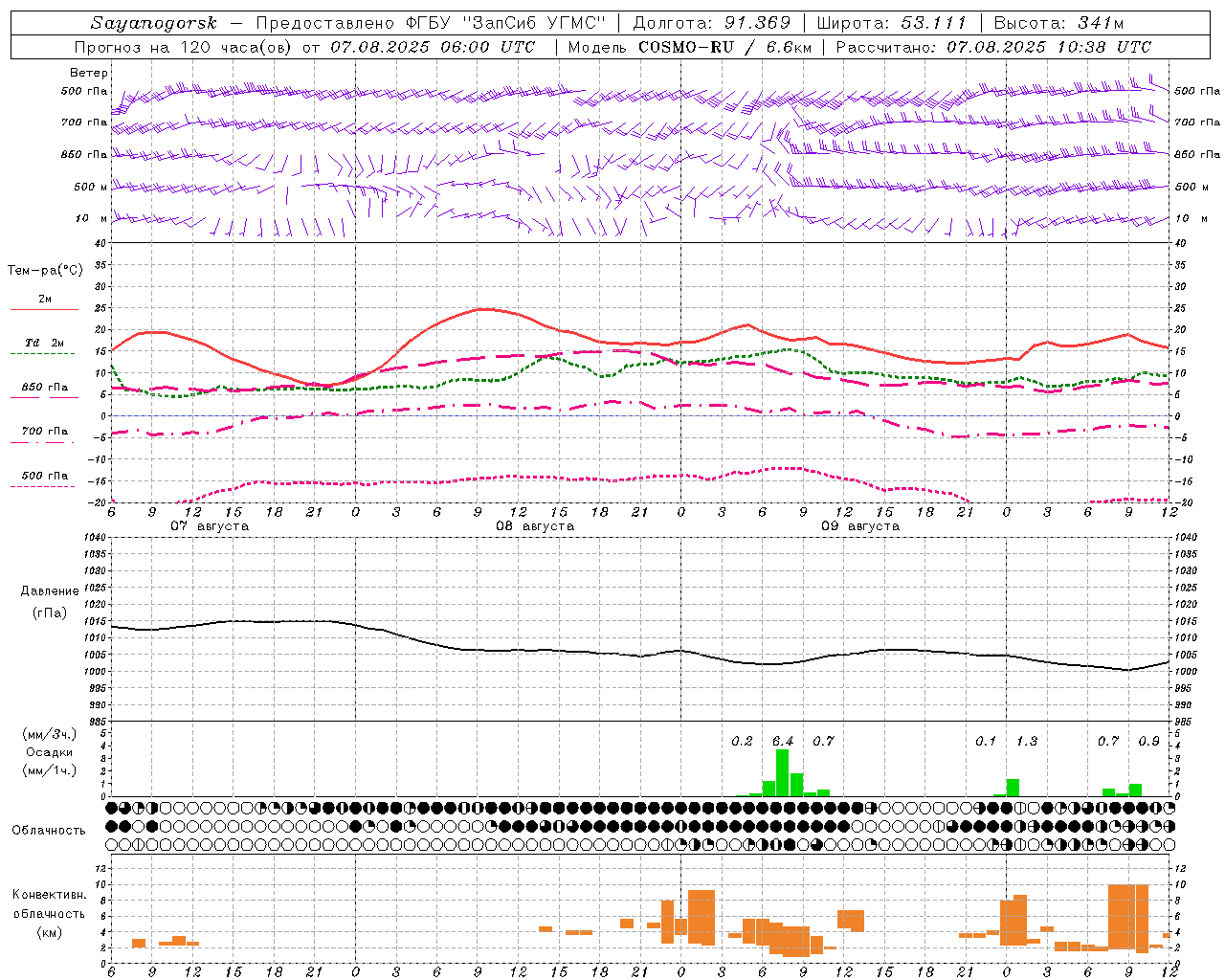This screenshot has height=980, width=1225.
Task: Click the Тем-ра(°C) axis label
Action: [45, 271]
